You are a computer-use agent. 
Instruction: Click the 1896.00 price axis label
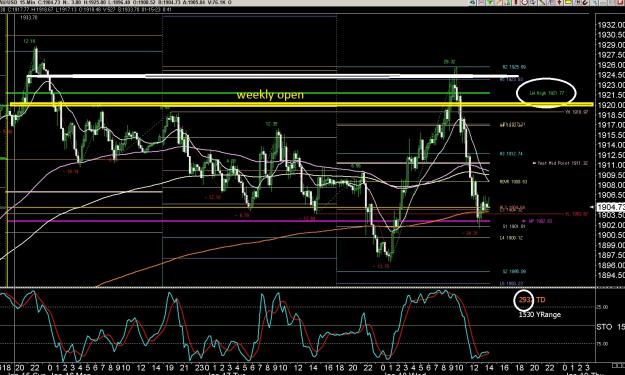pyautogui.click(x=610, y=265)
